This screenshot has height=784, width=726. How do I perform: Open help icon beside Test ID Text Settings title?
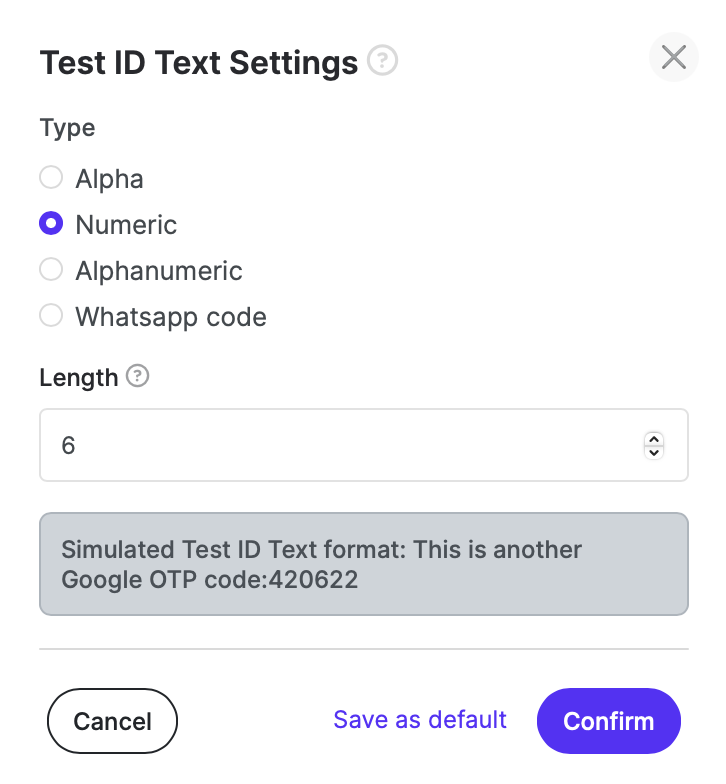click(x=382, y=60)
